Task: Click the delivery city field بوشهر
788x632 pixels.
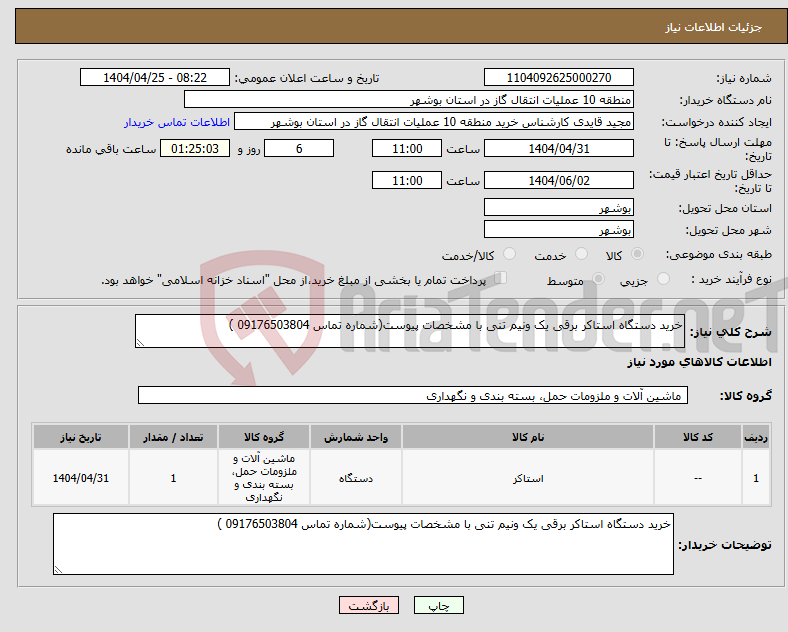Action: pyautogui.click(x=559, y=229)
